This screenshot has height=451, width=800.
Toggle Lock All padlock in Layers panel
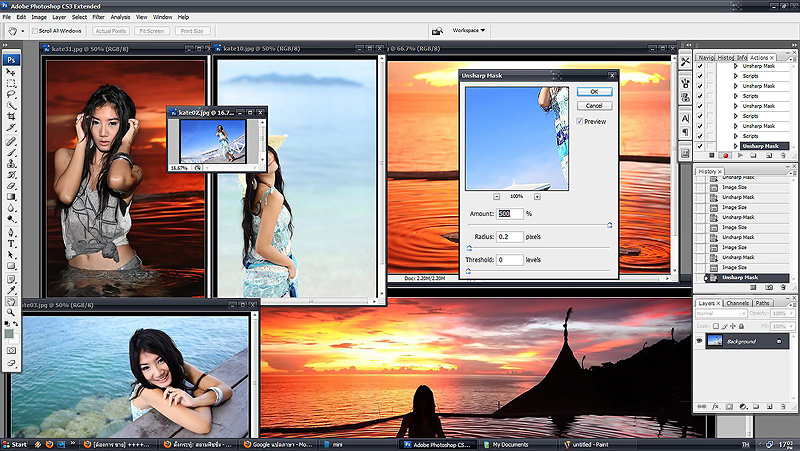(x=741, y=326)
